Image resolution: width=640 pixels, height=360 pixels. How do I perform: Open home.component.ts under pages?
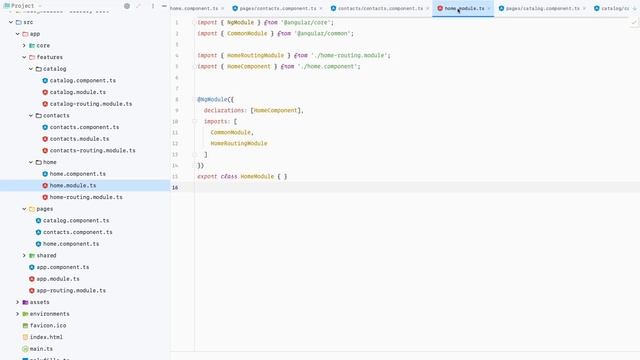[x=71, y=244]
